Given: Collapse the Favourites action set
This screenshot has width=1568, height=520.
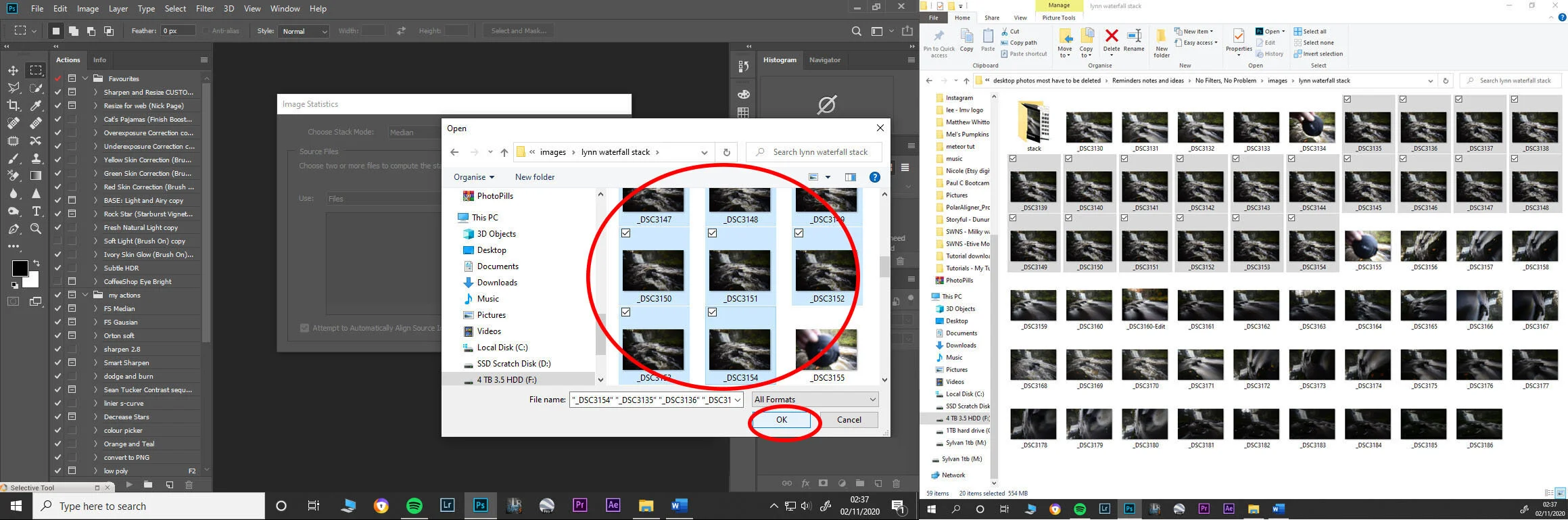Looking at the screenshot, I should click(x=86, y=78).
